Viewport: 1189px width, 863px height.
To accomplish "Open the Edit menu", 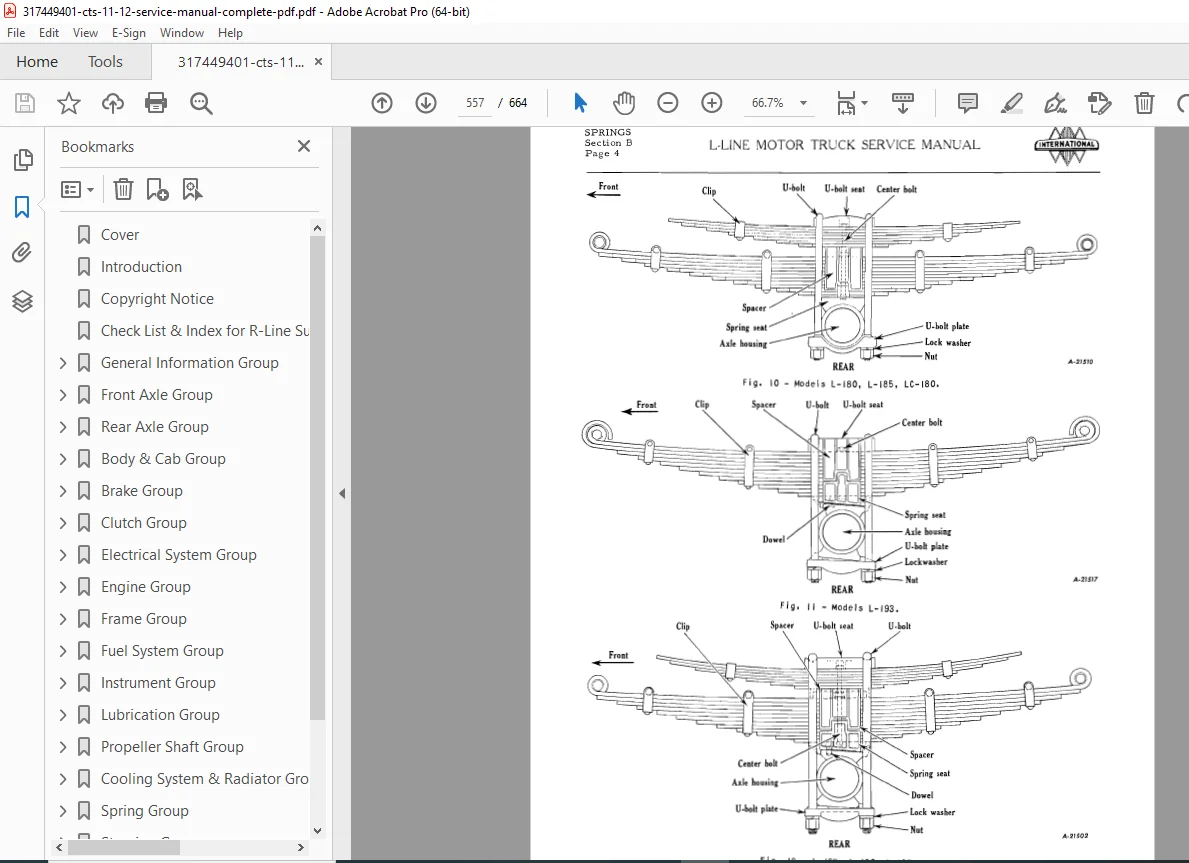I will (49, 33).
